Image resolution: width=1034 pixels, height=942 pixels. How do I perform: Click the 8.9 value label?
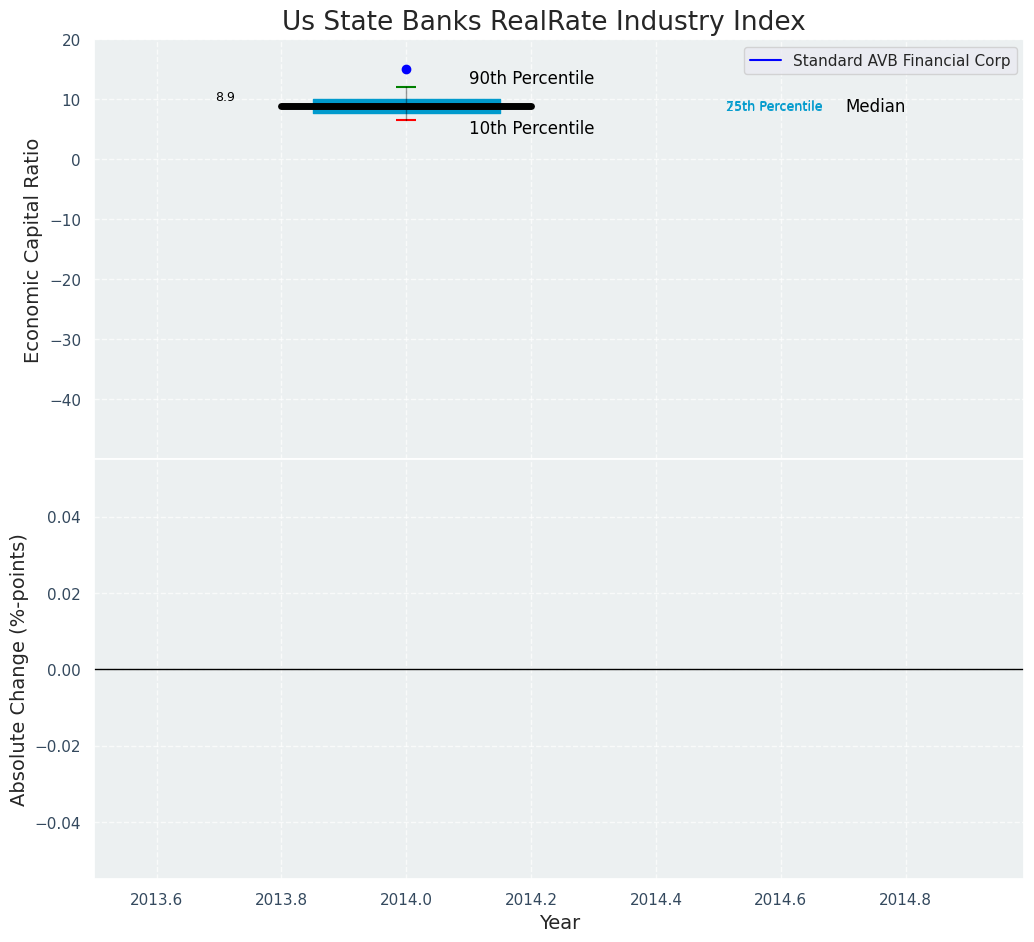tap(225, 97)
